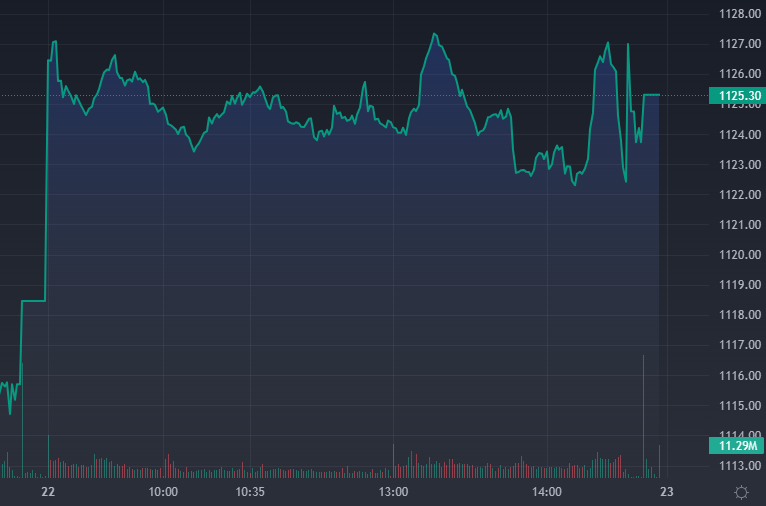Screen dimensions: 766x506
Task: Click the flat 1118.50 step on price line
Action: point(34,300)
